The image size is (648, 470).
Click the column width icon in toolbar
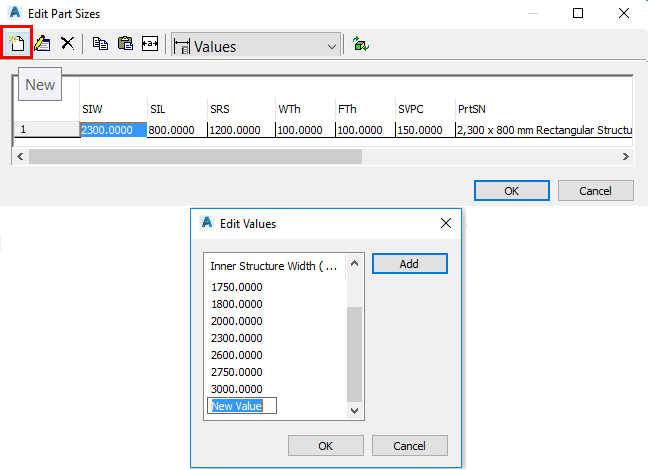(150, 43)
